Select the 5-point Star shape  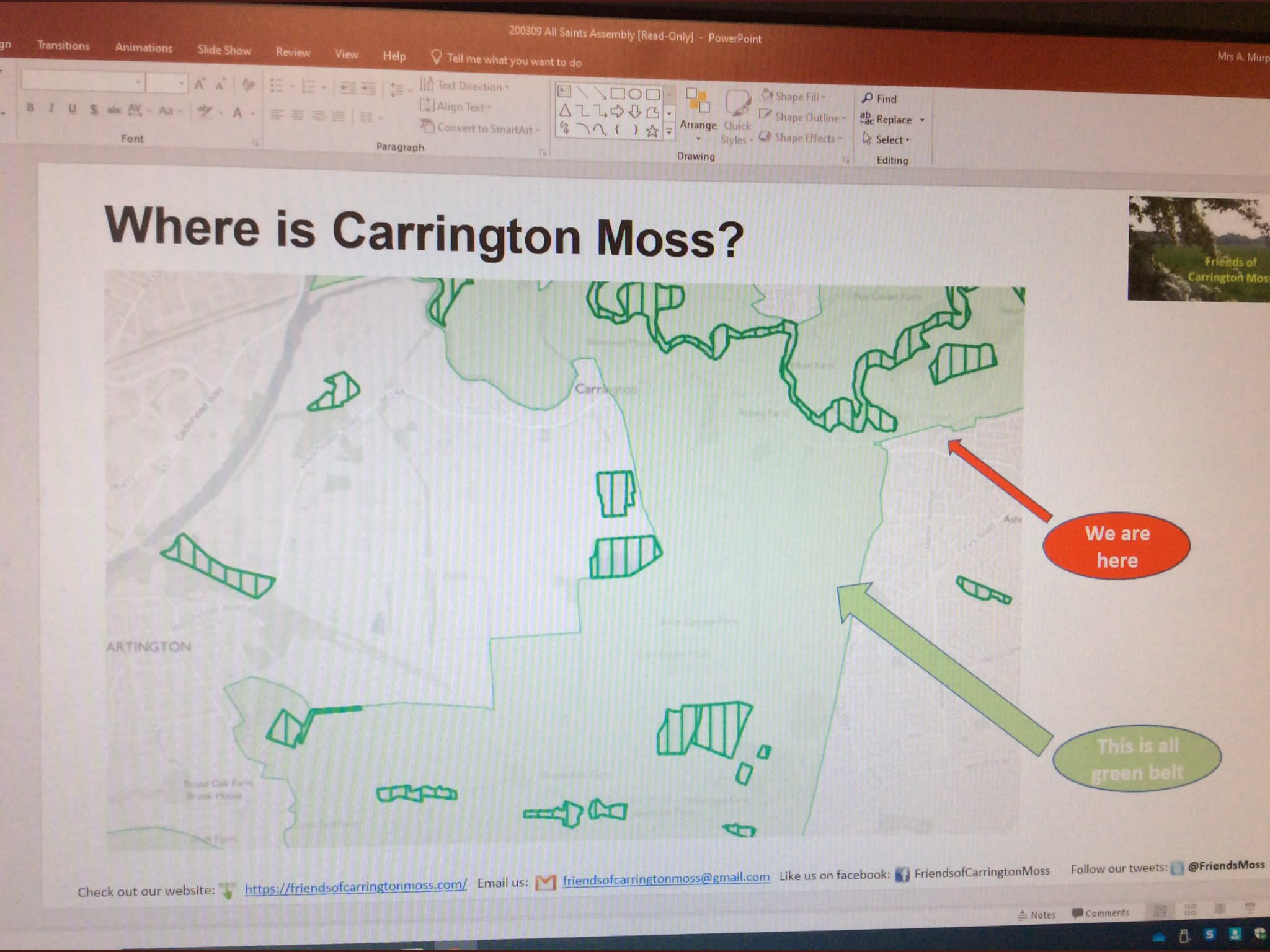pyautogui.click(x=652, y=131)
